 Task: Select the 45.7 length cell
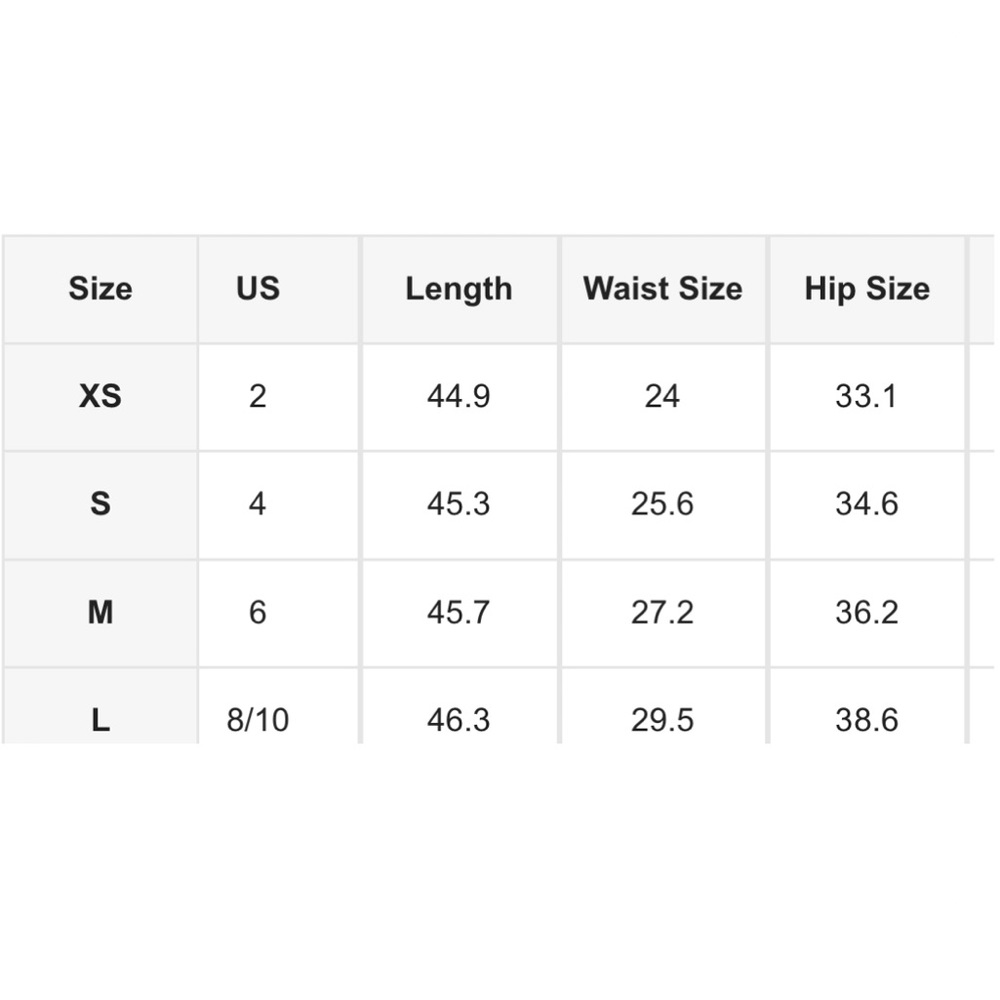[x=459, y=613]
